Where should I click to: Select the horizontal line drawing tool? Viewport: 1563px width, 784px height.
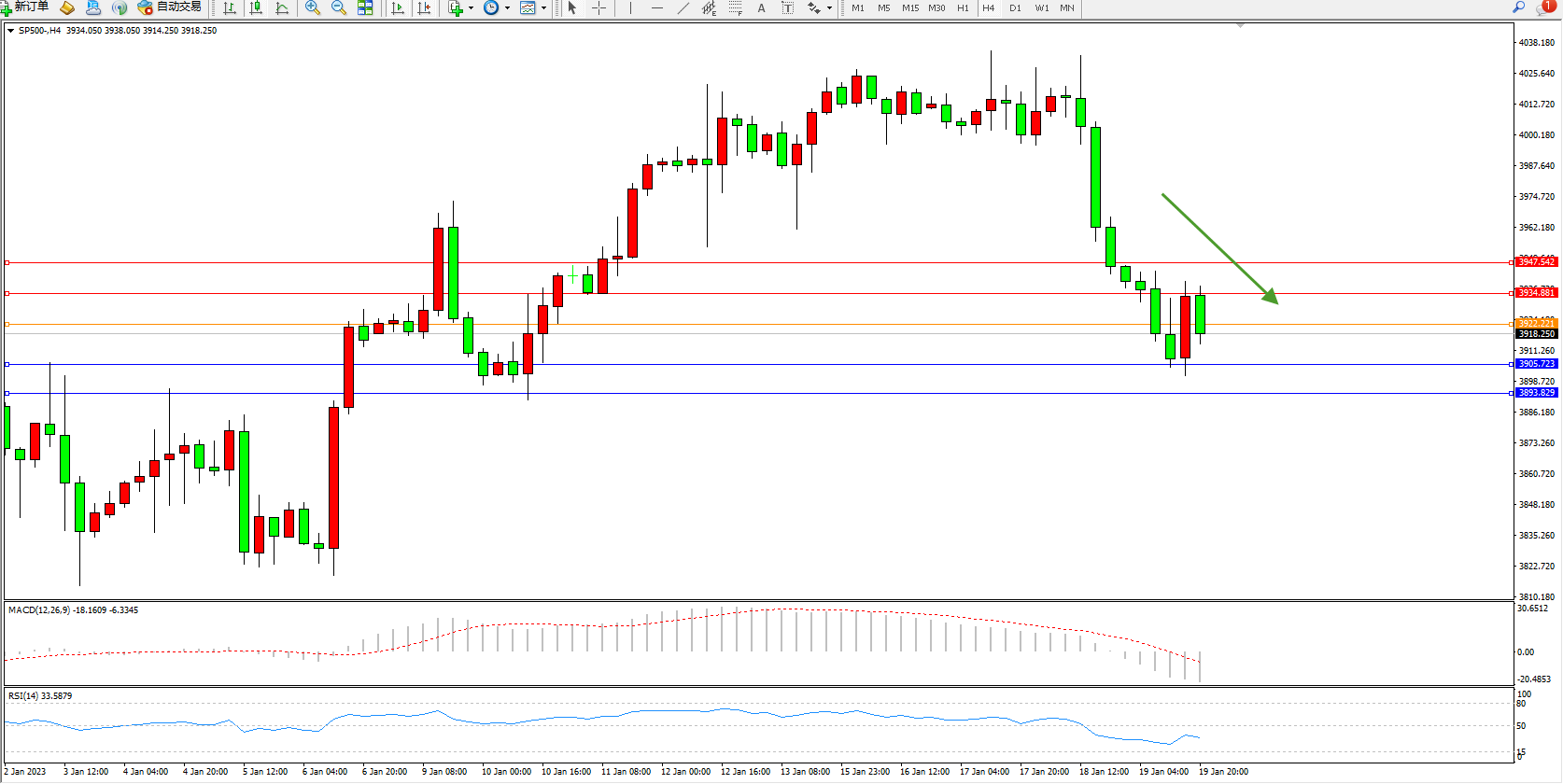(657, 8)
